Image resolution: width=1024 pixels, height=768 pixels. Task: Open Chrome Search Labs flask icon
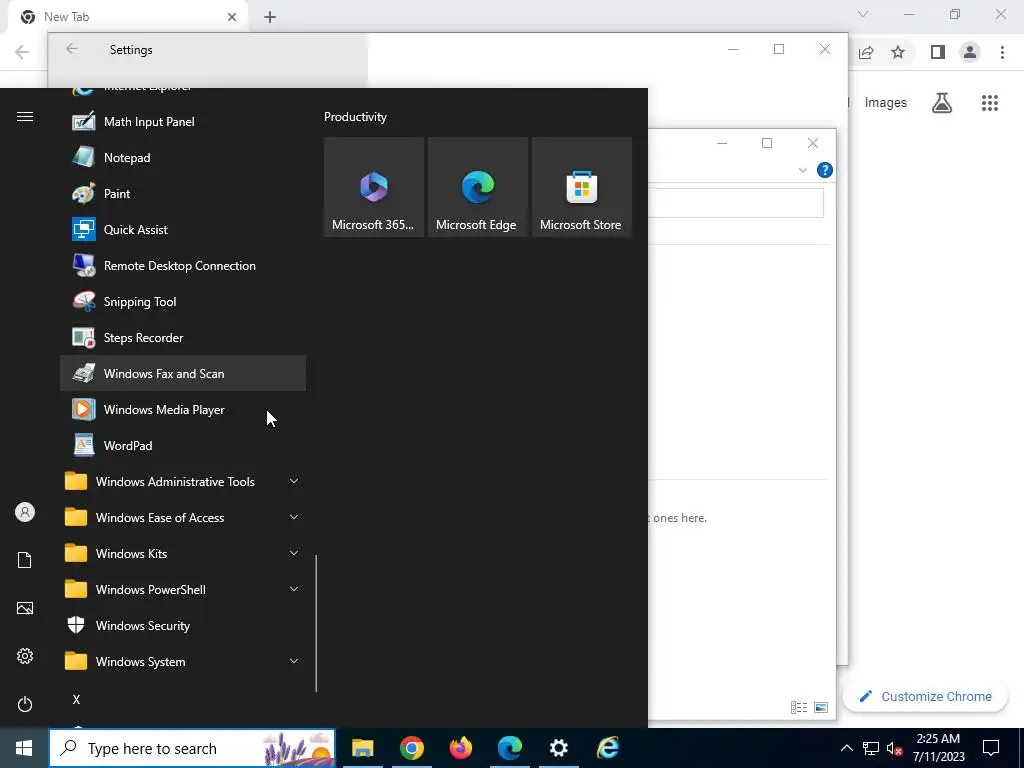(x=942, y=103)
